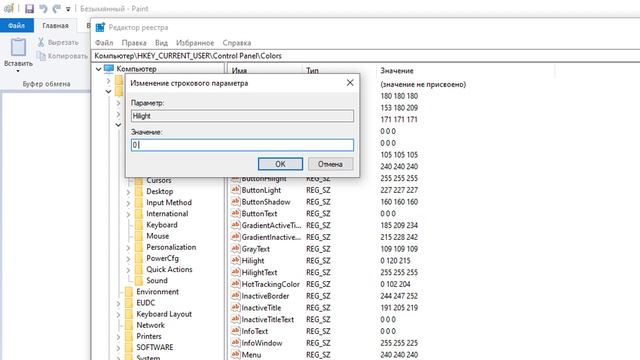Open the Правка menu in Registry Editor
The width and height of the screenshot is (640, 360).
[x=134, y=43]
